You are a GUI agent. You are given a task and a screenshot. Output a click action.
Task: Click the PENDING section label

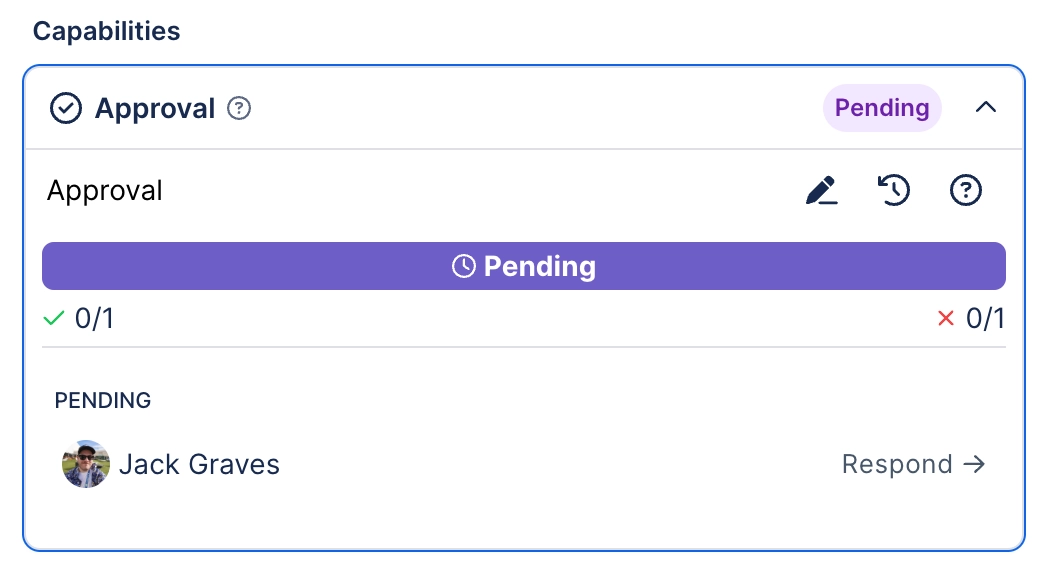pyautogui.click(x=103, y=401)
